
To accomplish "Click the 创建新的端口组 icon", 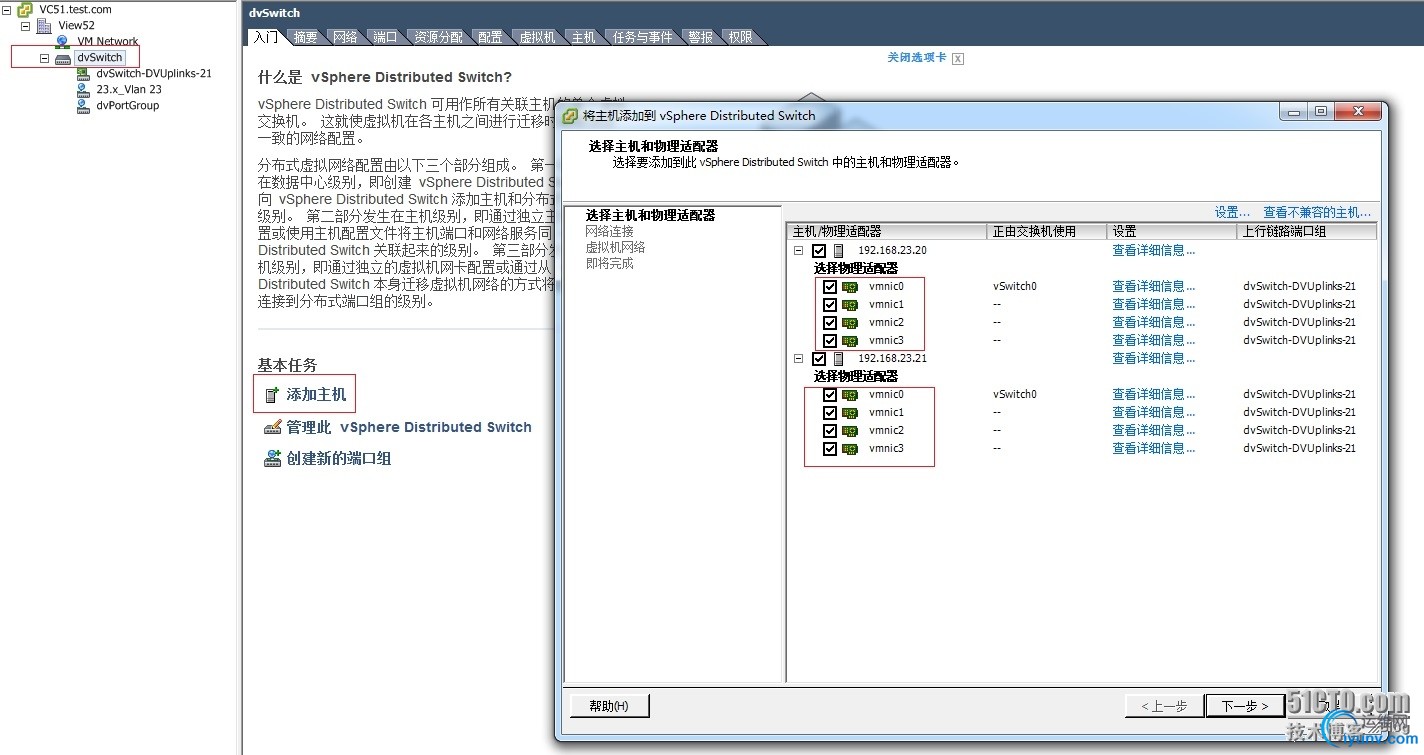I will [272, 459].
